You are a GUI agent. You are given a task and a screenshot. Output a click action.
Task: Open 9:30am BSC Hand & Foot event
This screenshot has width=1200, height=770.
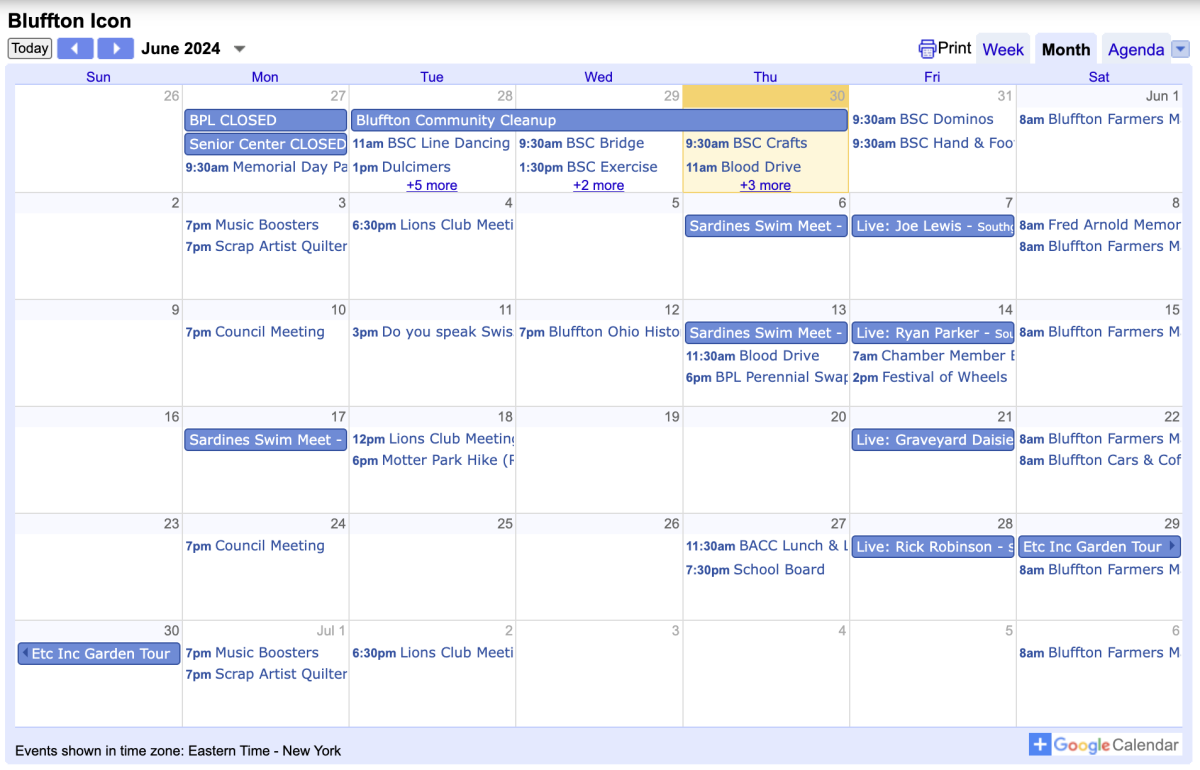pyautogui.click(x=933, y=143)
